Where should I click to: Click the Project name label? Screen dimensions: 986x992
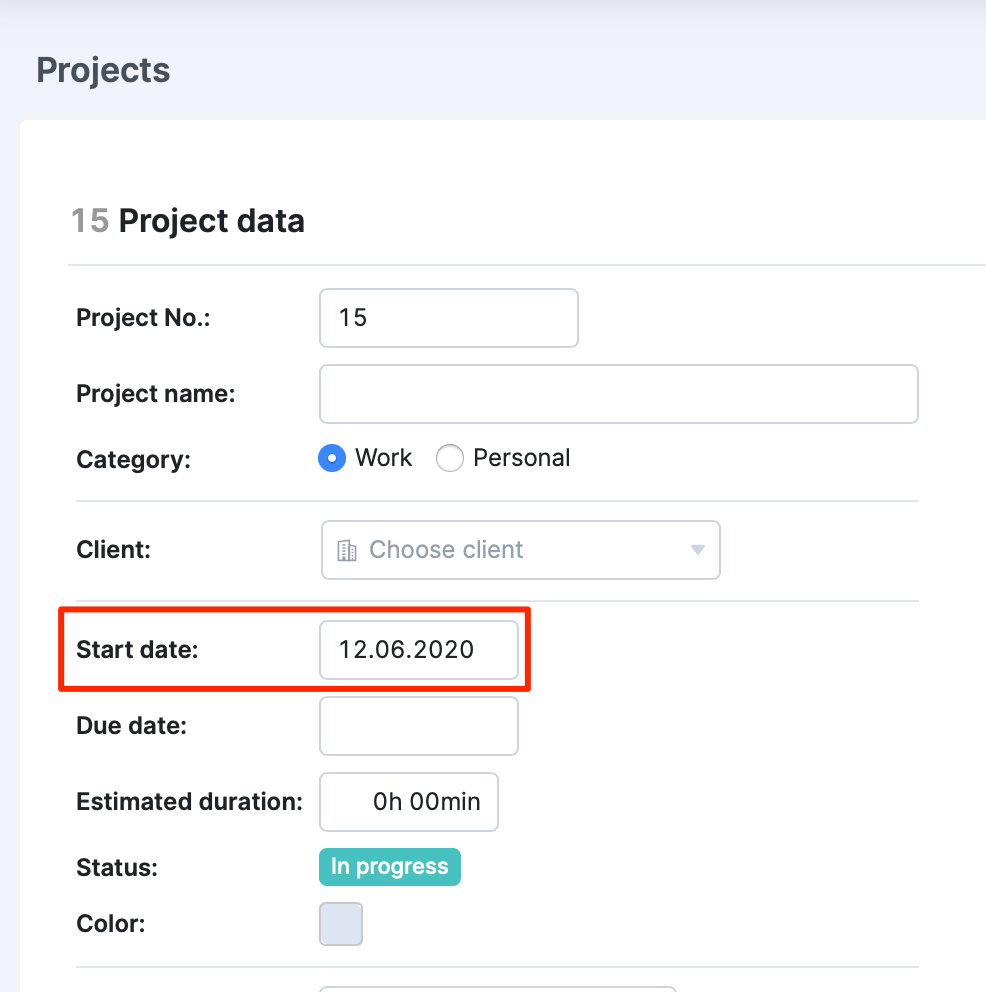(x=156, y=394)
